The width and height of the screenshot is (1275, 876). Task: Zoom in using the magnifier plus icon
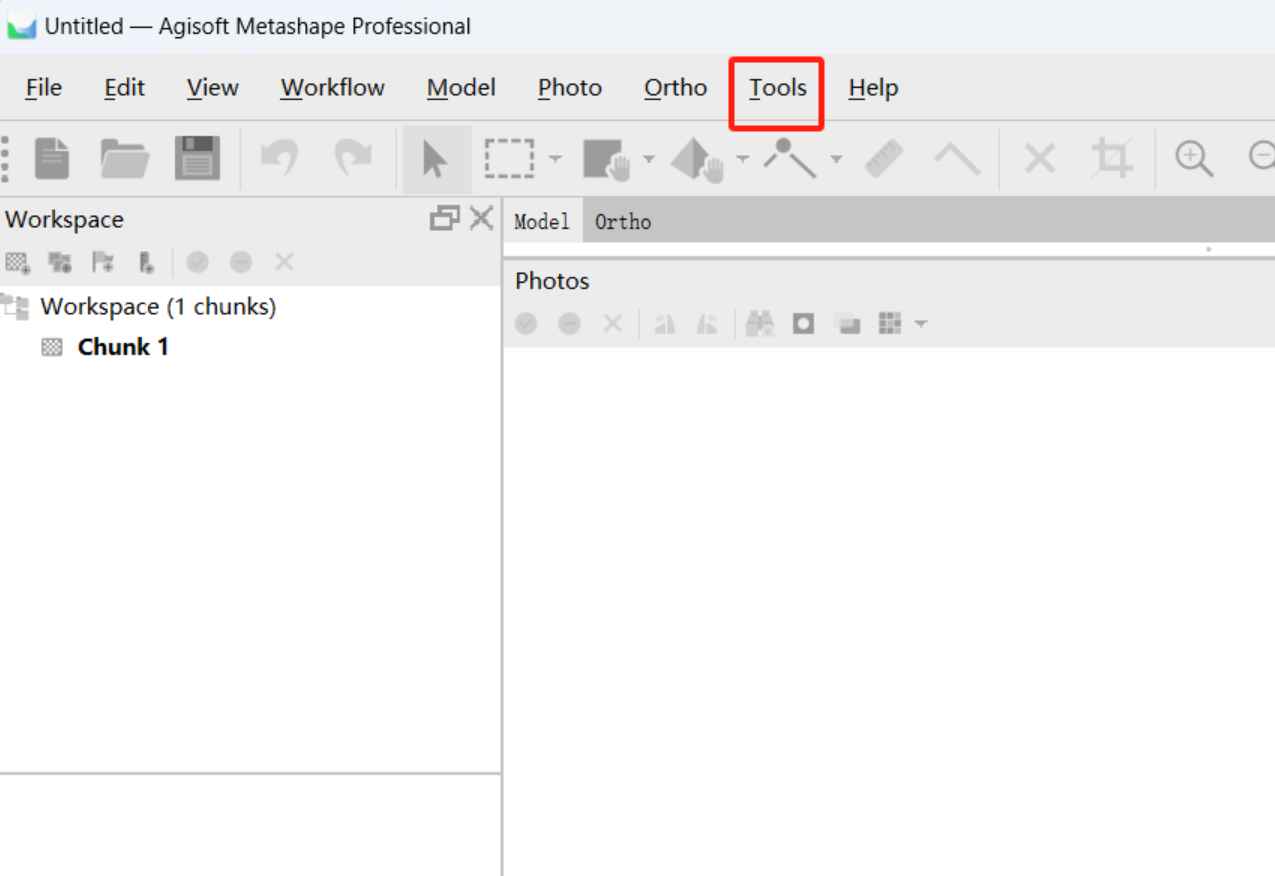coord(1193,159)
